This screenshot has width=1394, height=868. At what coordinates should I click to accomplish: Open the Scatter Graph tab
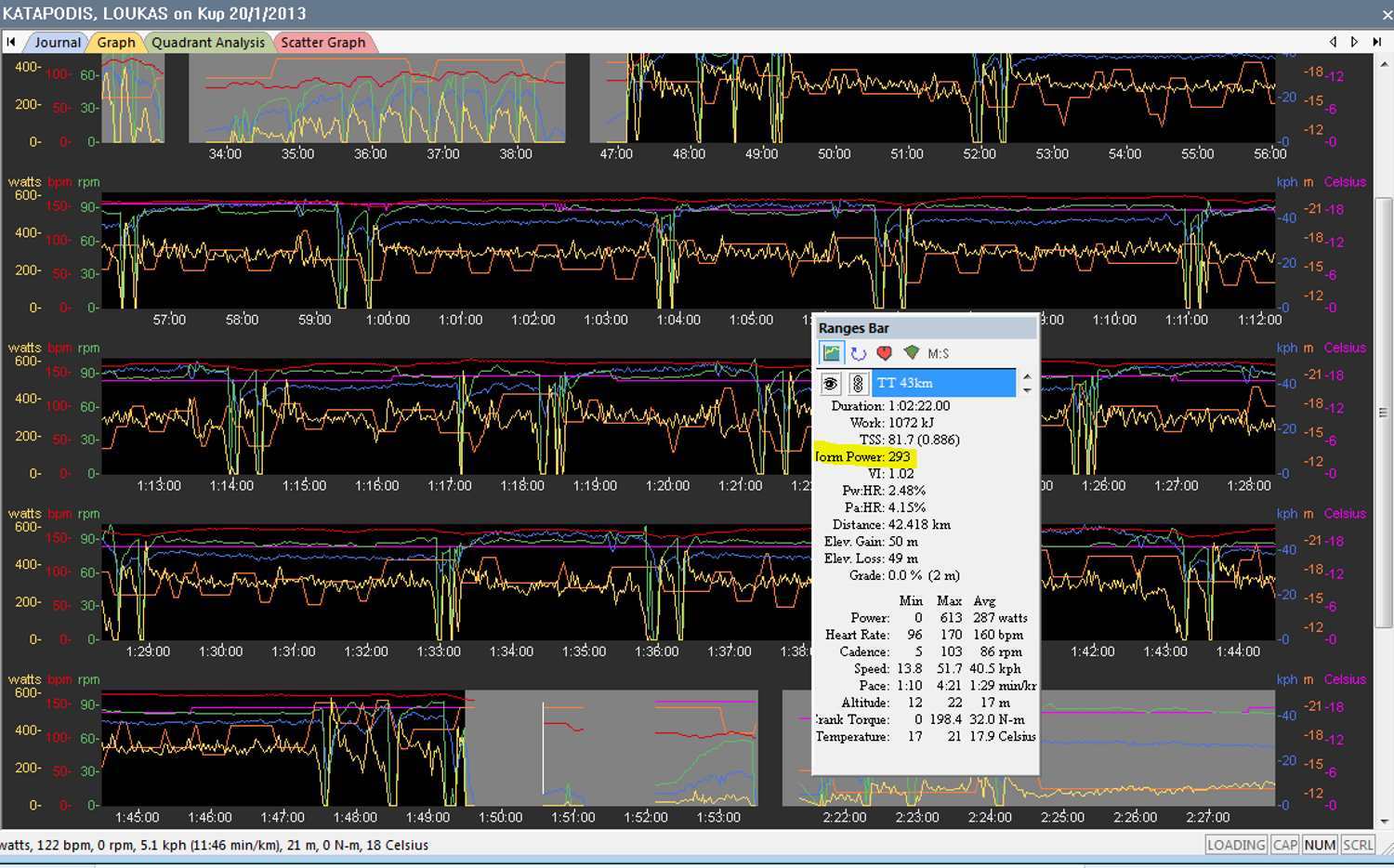[x=323, y=43]
